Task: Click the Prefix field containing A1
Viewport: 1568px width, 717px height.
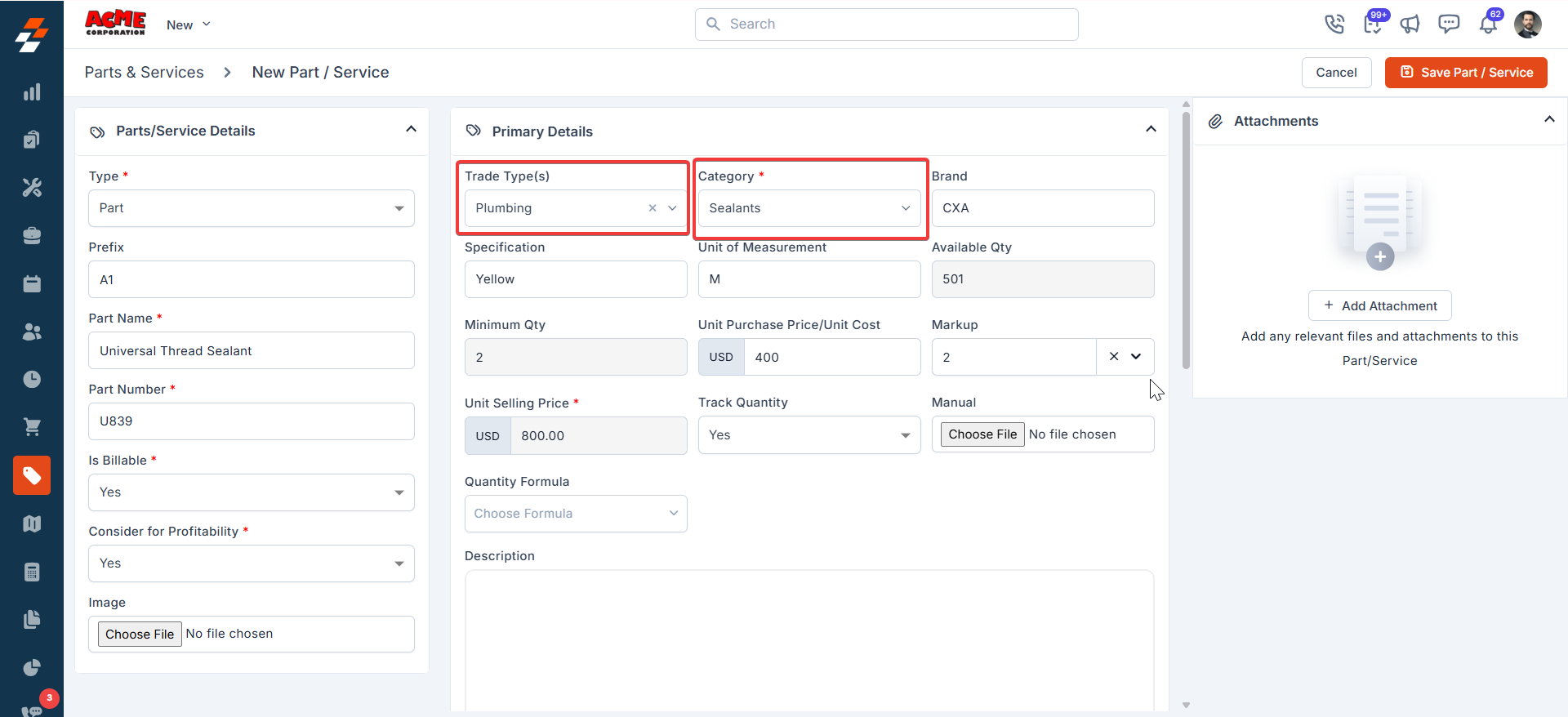Action: pyautogui.click(x=252, y=279)
